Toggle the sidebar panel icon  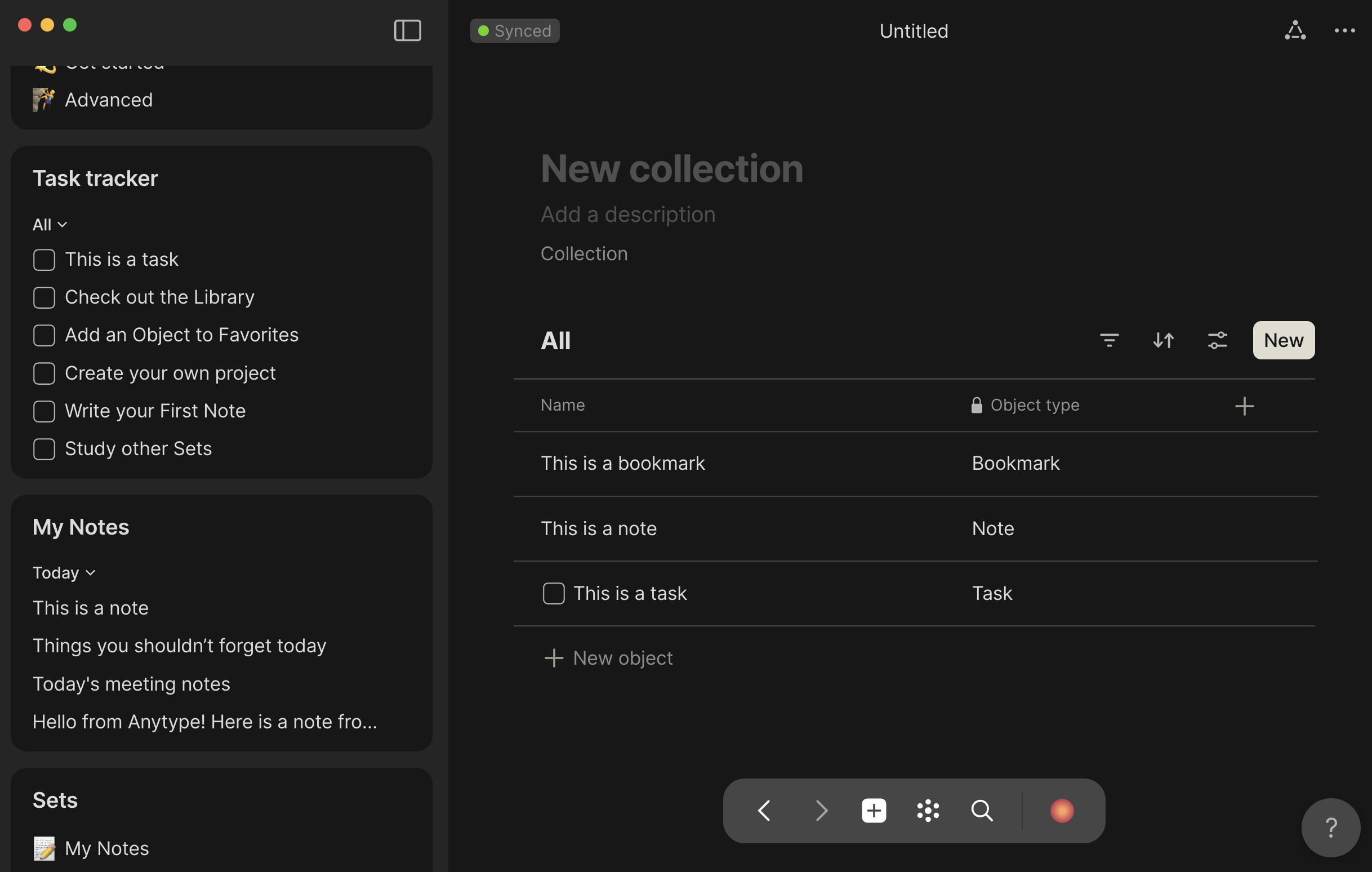click(407, 30)
